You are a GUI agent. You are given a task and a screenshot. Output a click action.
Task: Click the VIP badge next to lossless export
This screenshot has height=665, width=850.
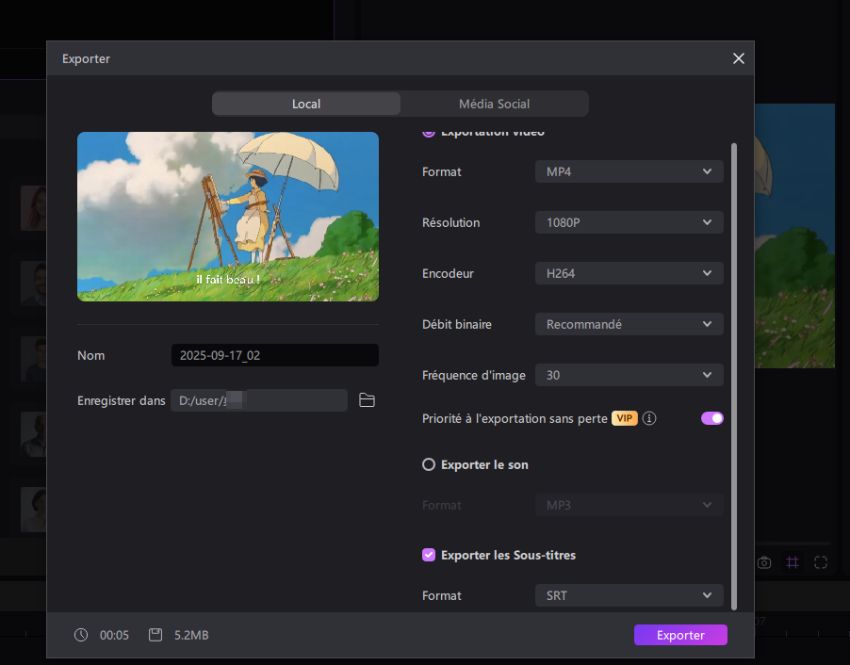click(x=624, y=418)
